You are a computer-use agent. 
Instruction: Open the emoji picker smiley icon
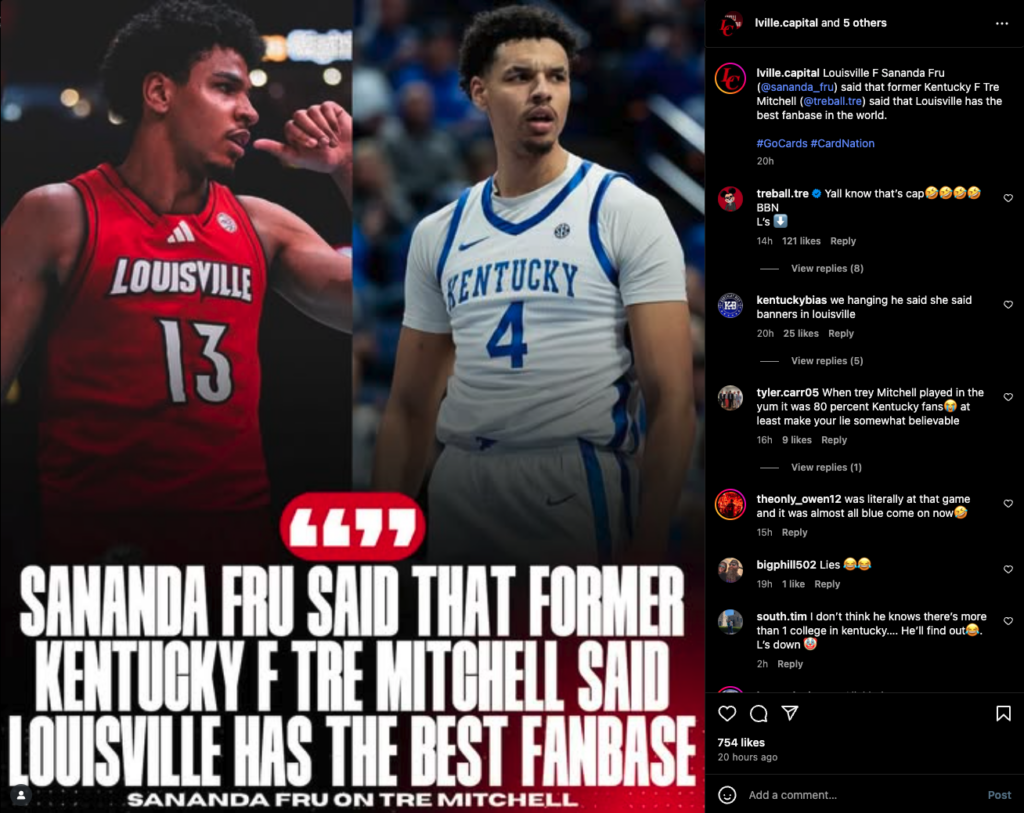[727, 795]
